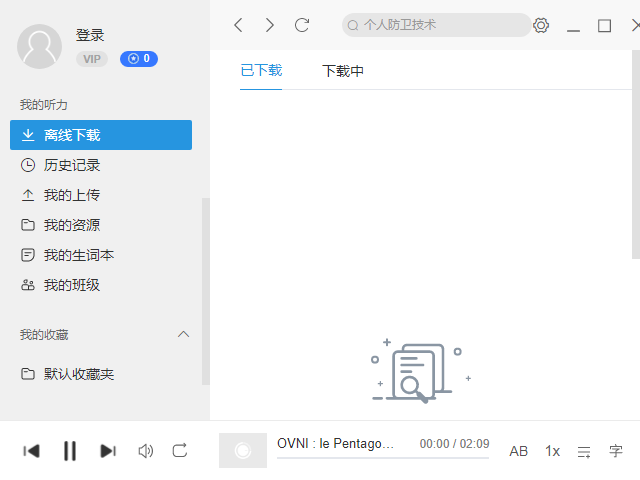Viewport: 640px width, 480px height.
Task: Click the folder icon beside 默认收藏夹
Action: [x=28, y=374]
